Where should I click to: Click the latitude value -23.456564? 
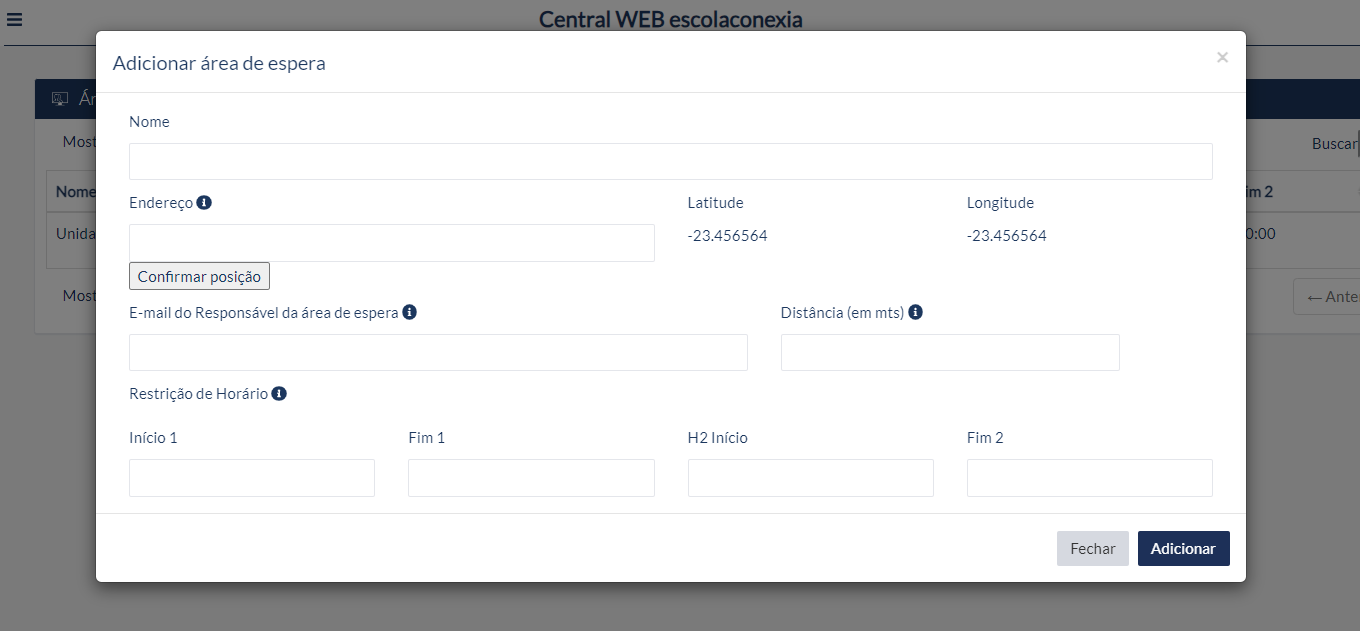coord(728,236)
